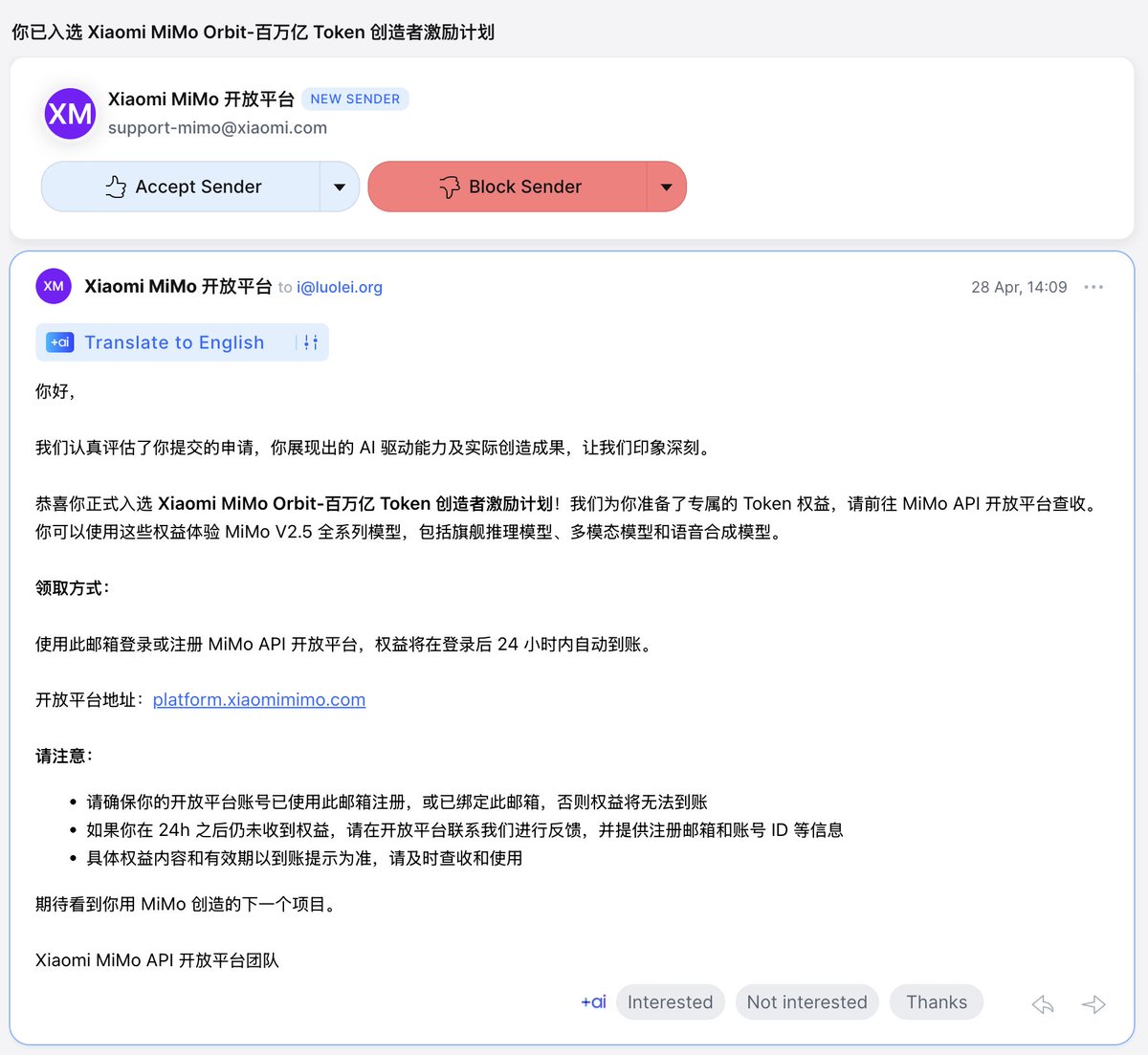The width and height of the screenshot is (1148, 1055).
Task: Click the email subject line title
Action: 253,32
